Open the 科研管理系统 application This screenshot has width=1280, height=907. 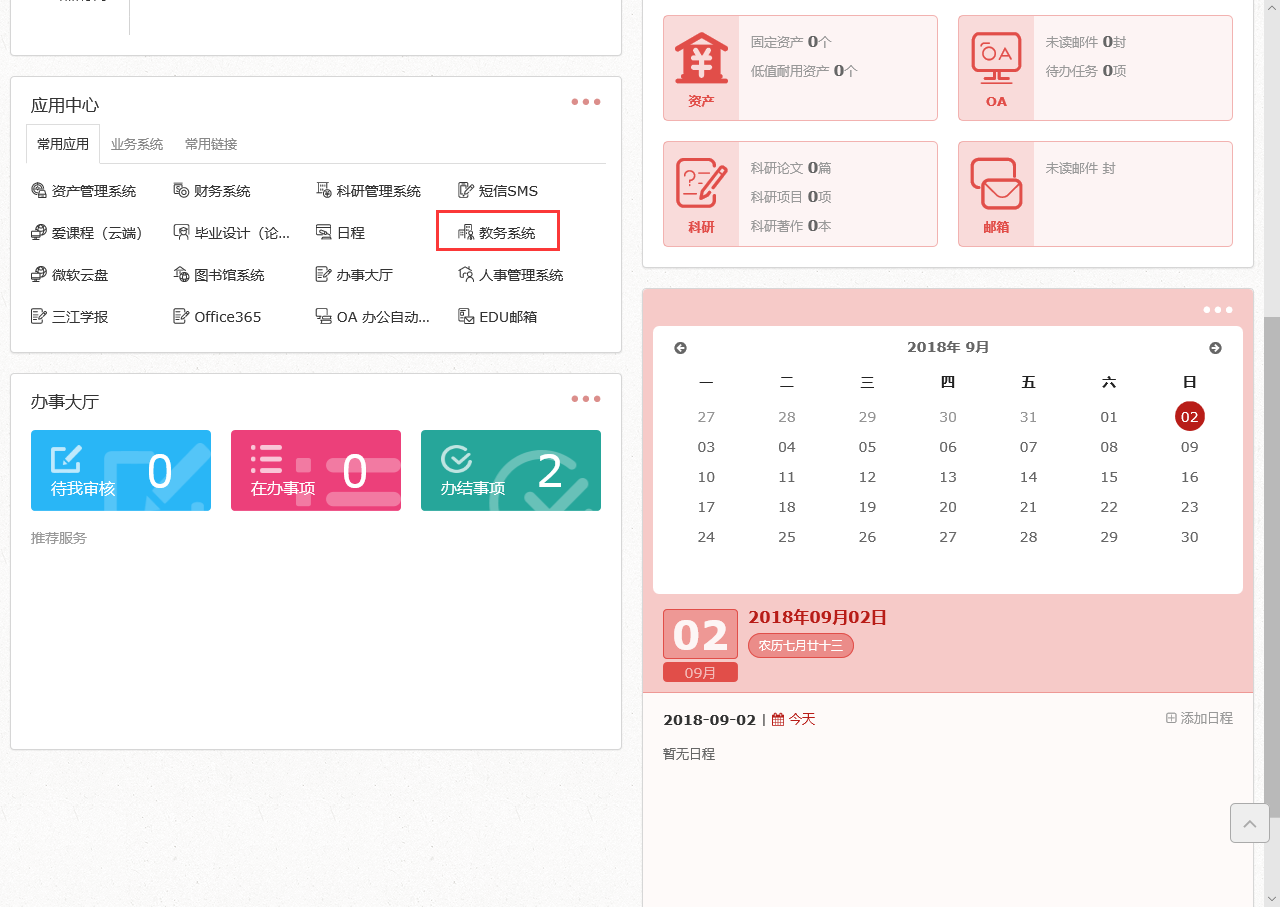375,190
